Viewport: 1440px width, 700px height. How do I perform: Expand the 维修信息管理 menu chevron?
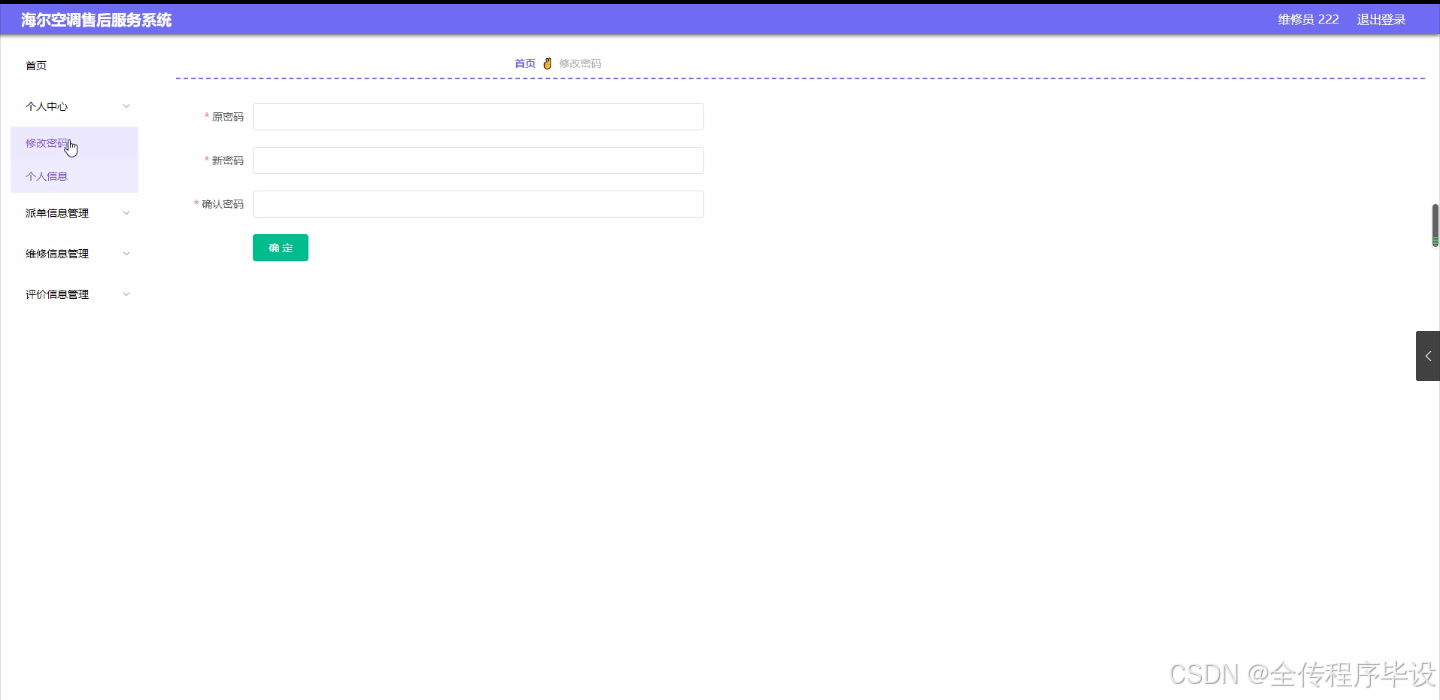click(x=126, y=253)
